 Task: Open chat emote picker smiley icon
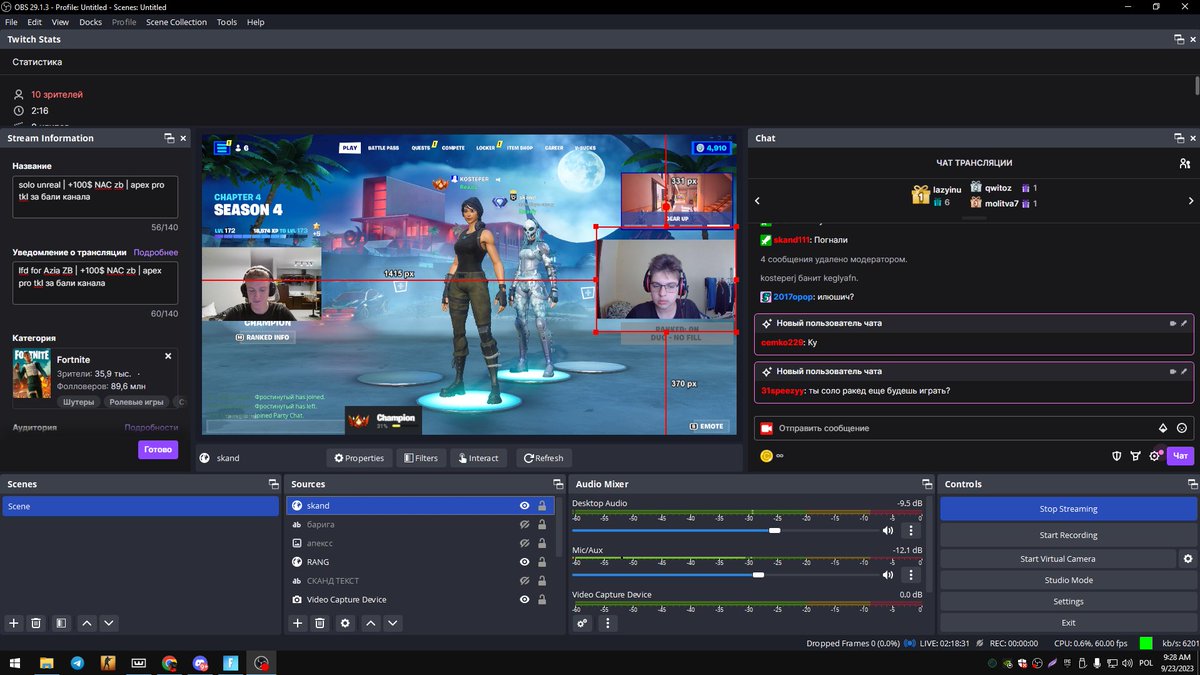pos(1182,428)
